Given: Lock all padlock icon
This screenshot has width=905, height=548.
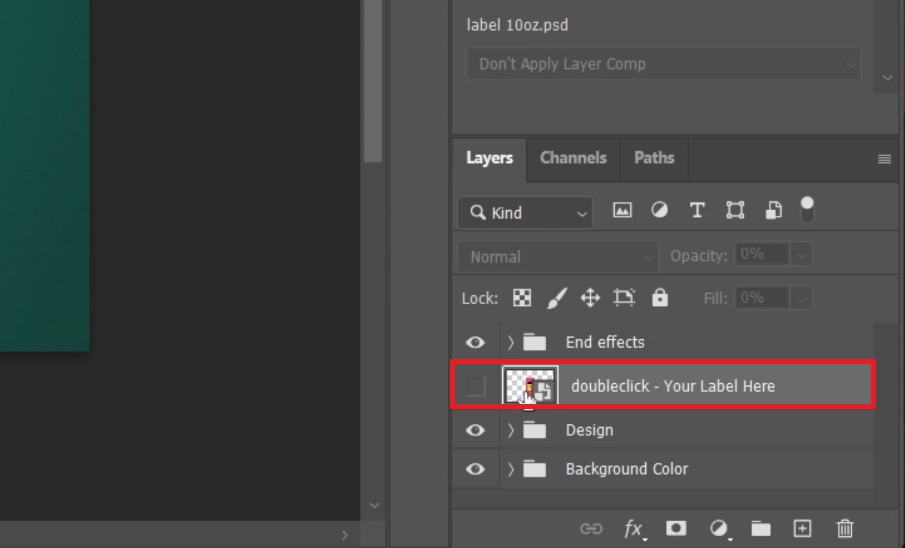Looking at the screenshot, I should click(660, 297).
